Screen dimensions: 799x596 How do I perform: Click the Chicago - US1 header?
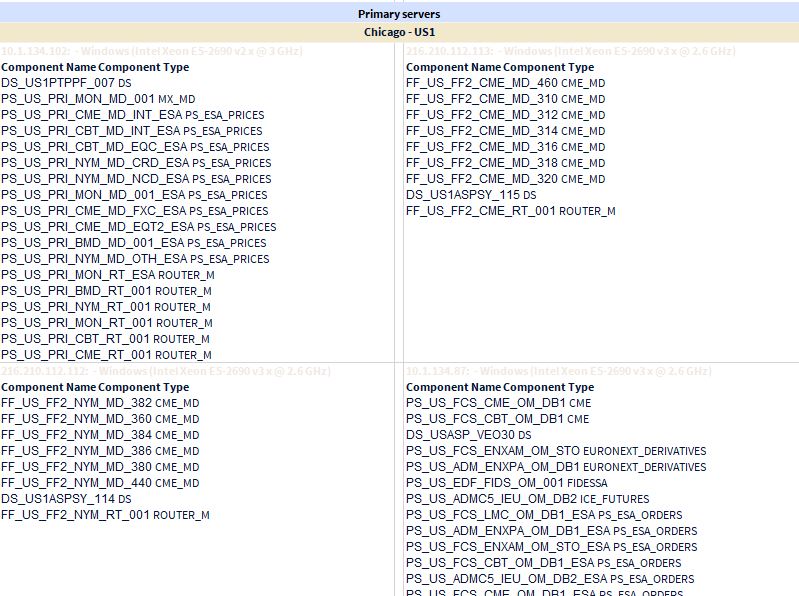399,32
